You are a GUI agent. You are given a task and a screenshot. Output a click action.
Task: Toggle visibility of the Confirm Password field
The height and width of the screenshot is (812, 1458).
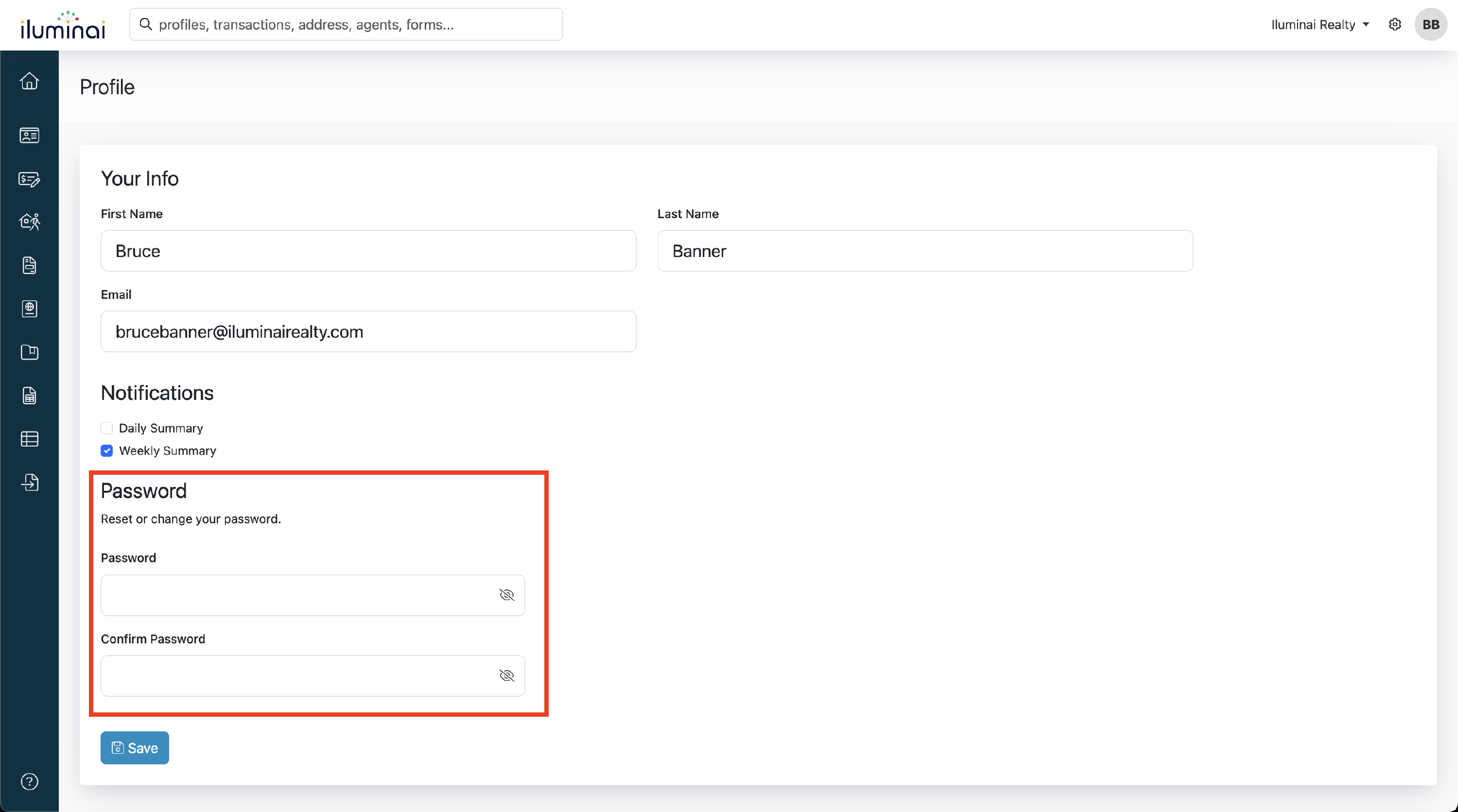click(506, 675)
